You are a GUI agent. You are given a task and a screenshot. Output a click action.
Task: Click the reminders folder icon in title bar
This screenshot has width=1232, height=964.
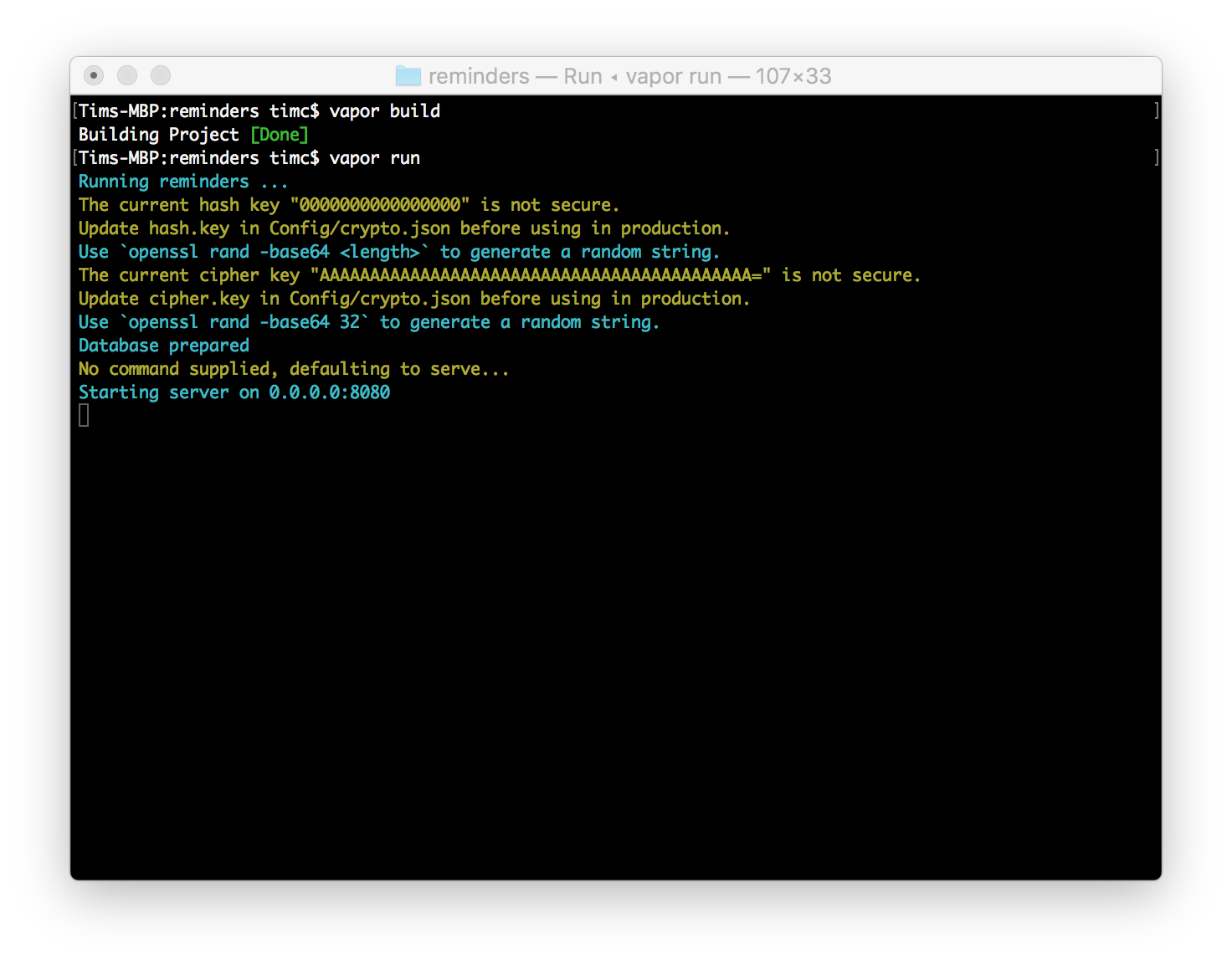pyautogui.click(x=408, y=76)
